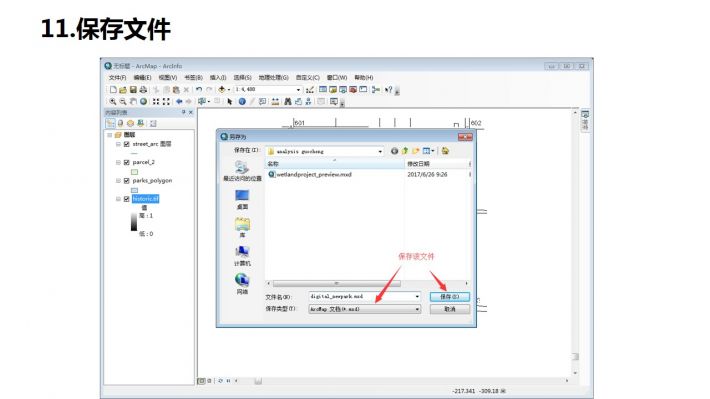
Task: Click the Add Data button icon
Action: click(222, 90)
